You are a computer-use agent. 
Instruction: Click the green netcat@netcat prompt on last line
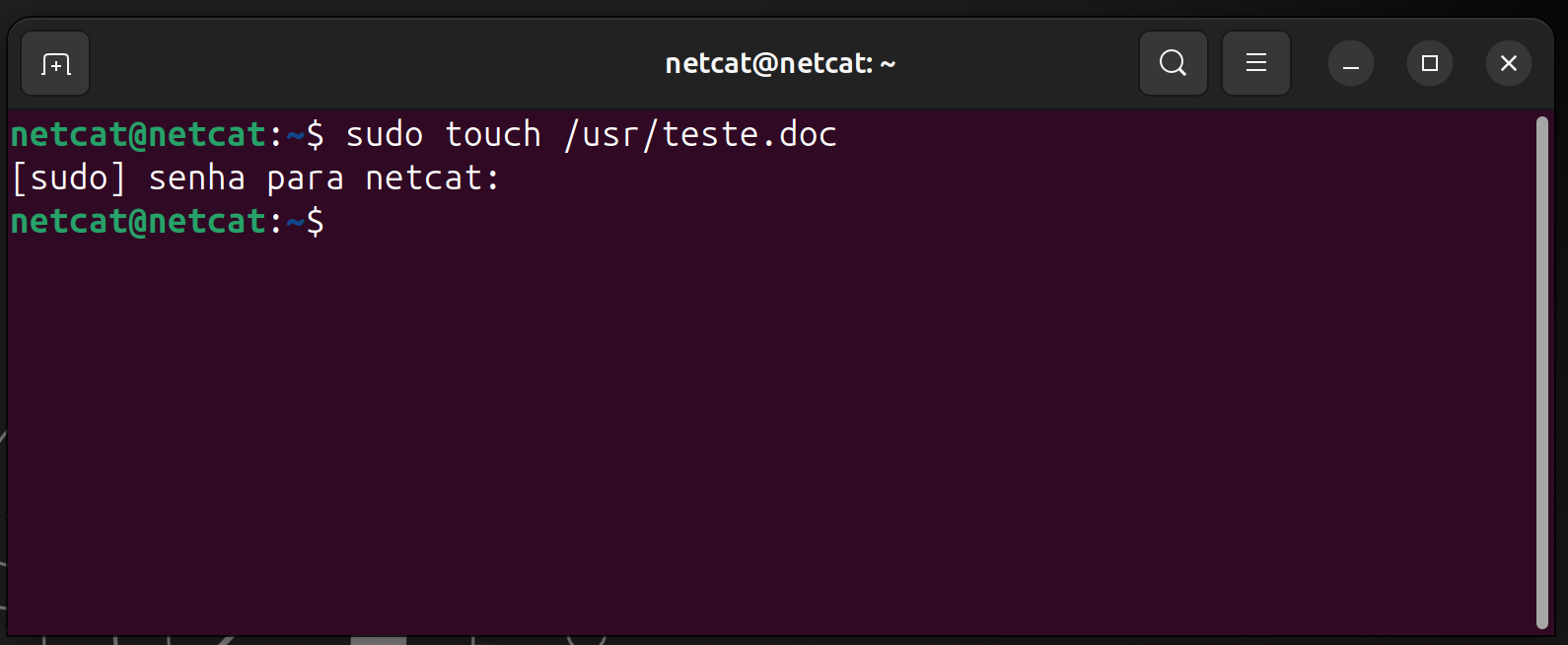coord(138,221)
